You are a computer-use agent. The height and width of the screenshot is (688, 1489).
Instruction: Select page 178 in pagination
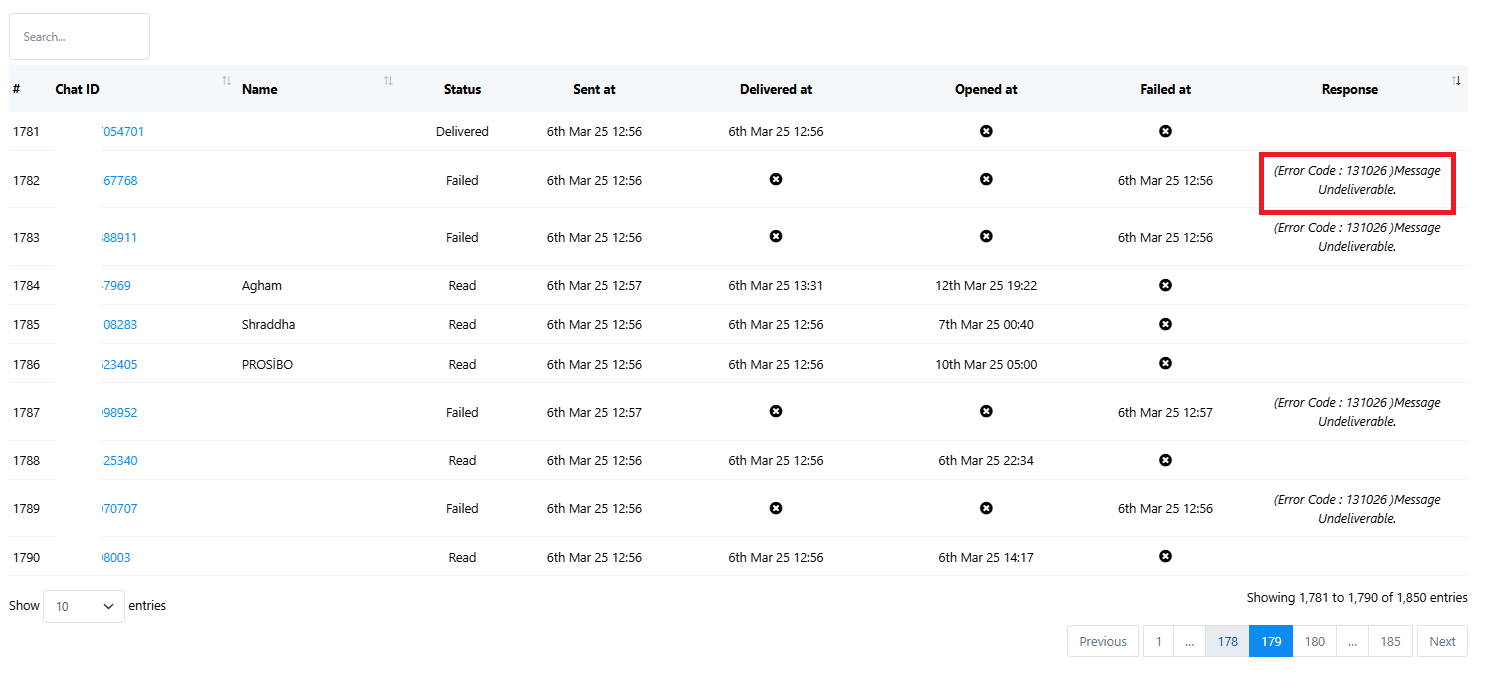point(1227,642)
